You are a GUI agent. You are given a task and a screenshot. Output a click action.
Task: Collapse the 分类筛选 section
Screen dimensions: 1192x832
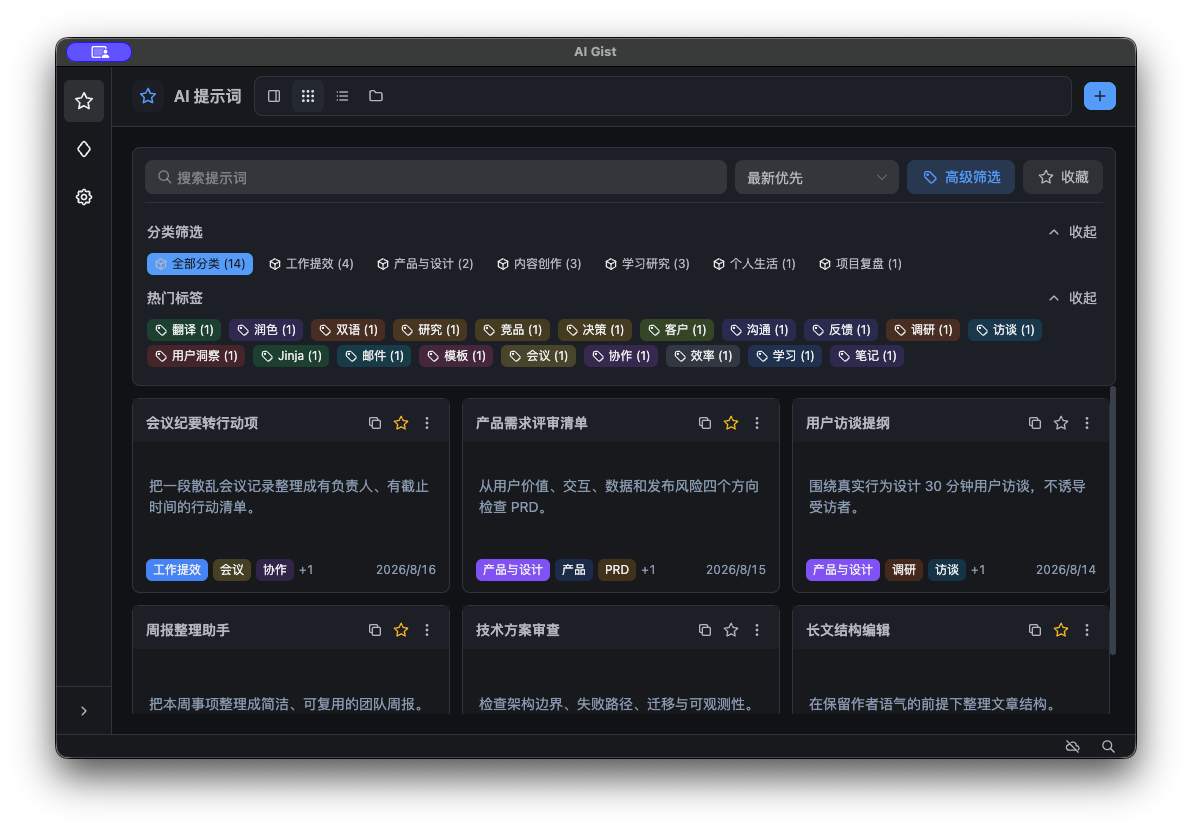pyautogui.click(x=1073, y=232)
